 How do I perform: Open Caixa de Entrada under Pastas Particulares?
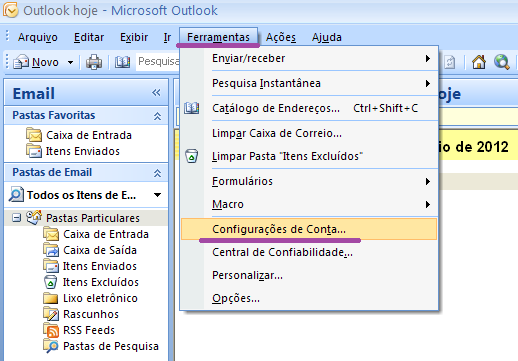pos(106,234)
